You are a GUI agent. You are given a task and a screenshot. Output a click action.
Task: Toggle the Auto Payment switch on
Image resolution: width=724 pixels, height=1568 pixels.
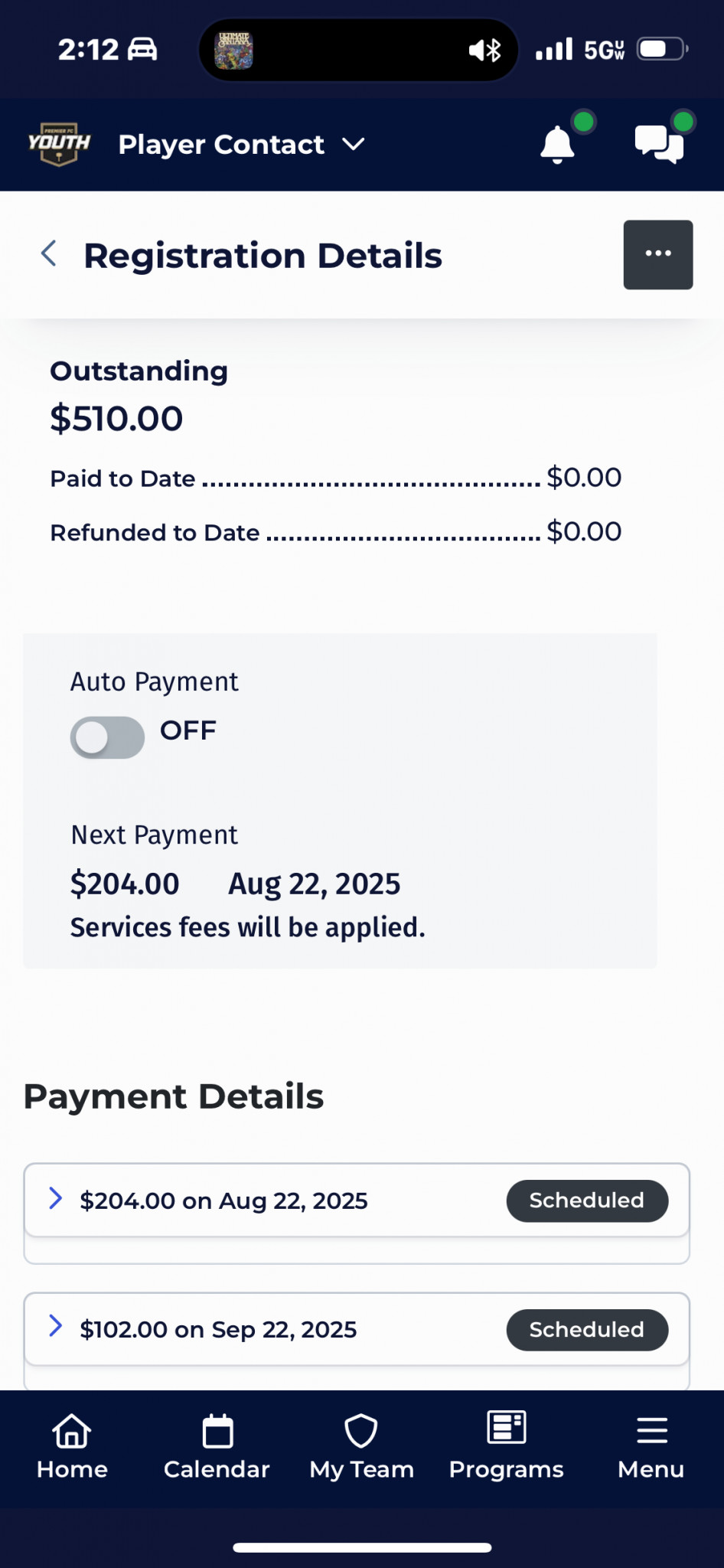(x=107, y=737)
